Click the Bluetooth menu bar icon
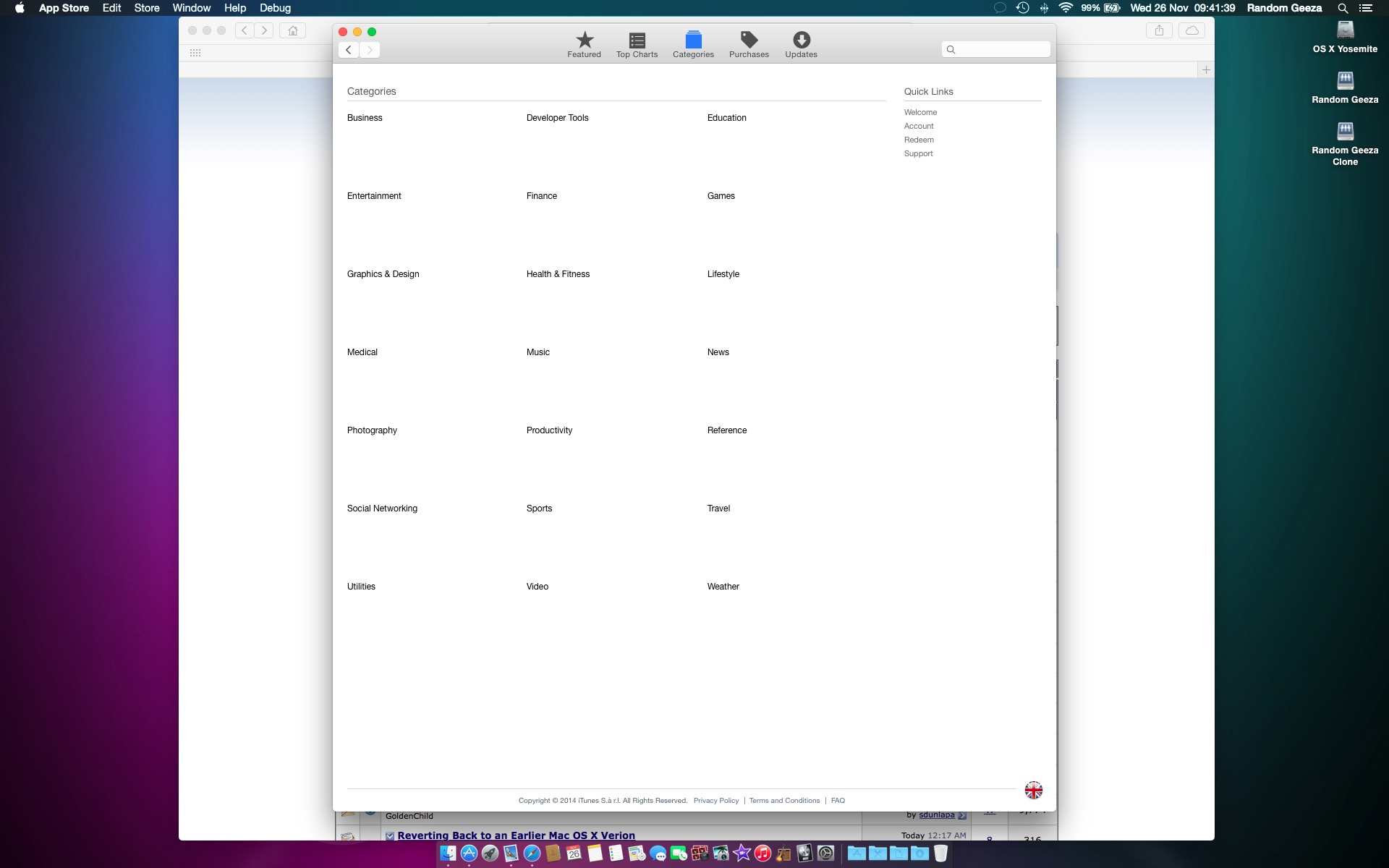 [1044, 8]
